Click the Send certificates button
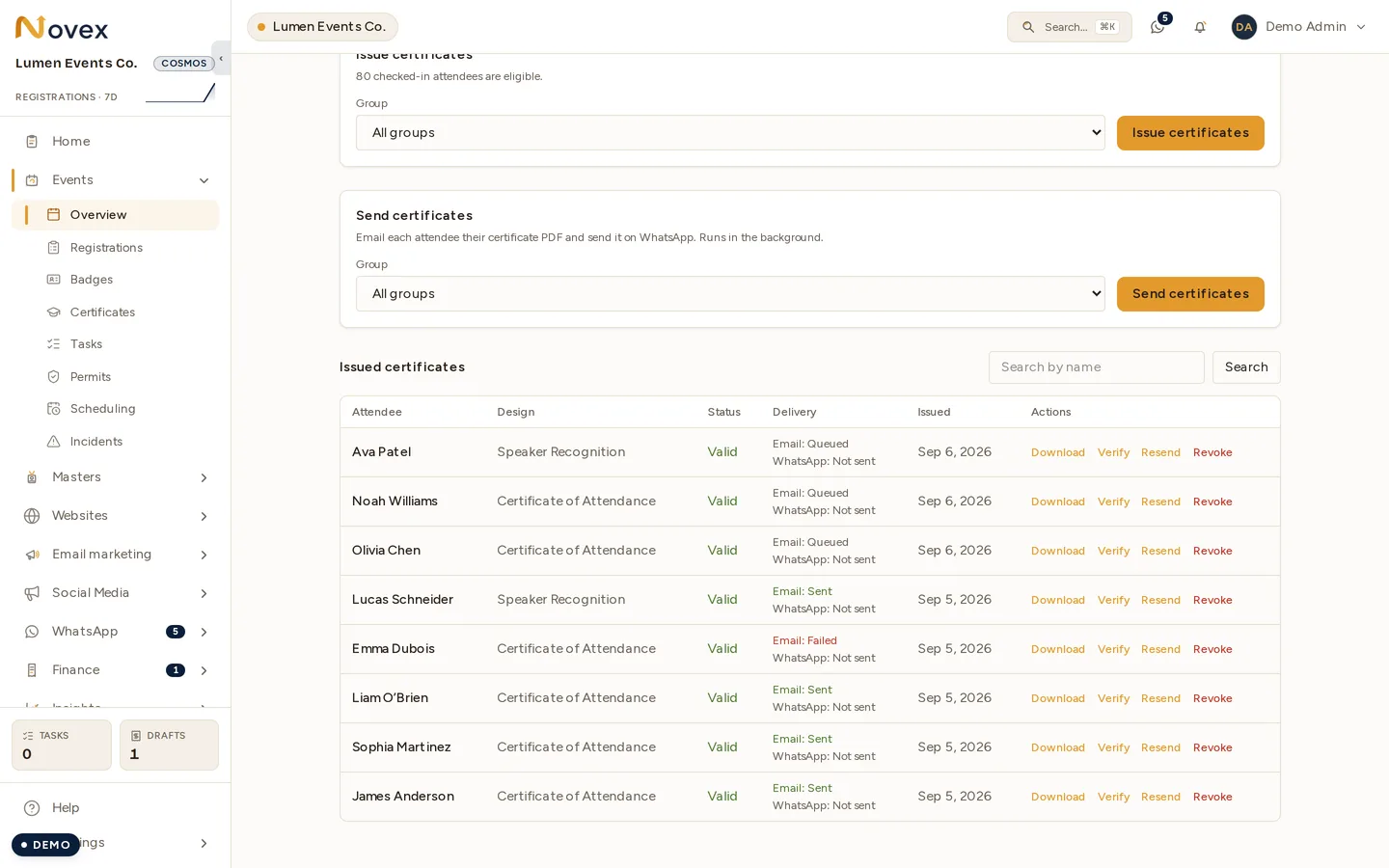This screenshot has width=1389, height=868. coord(1190,294)
